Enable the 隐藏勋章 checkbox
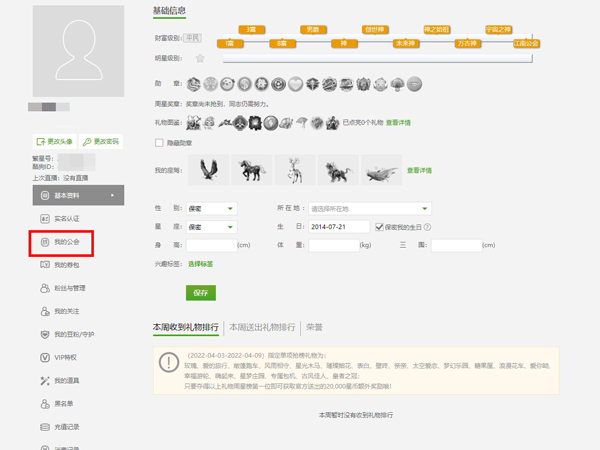 pos(159,143)
